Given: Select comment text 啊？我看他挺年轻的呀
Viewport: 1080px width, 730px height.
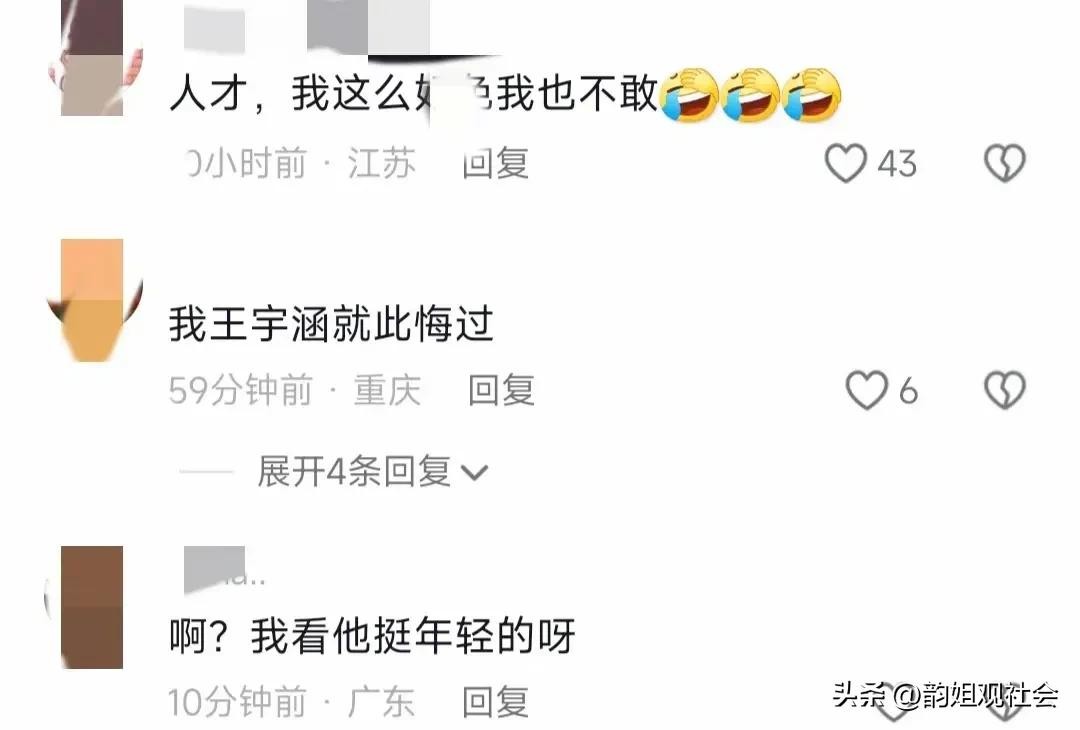Looking at the screenshot, I should pyautogui.click(x=372, y=636).
